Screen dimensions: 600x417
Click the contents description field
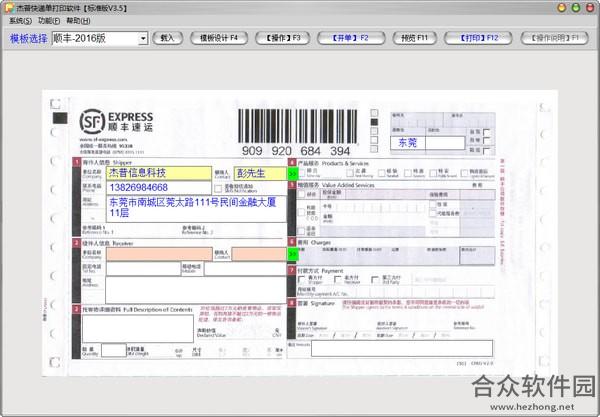(138, 329)
